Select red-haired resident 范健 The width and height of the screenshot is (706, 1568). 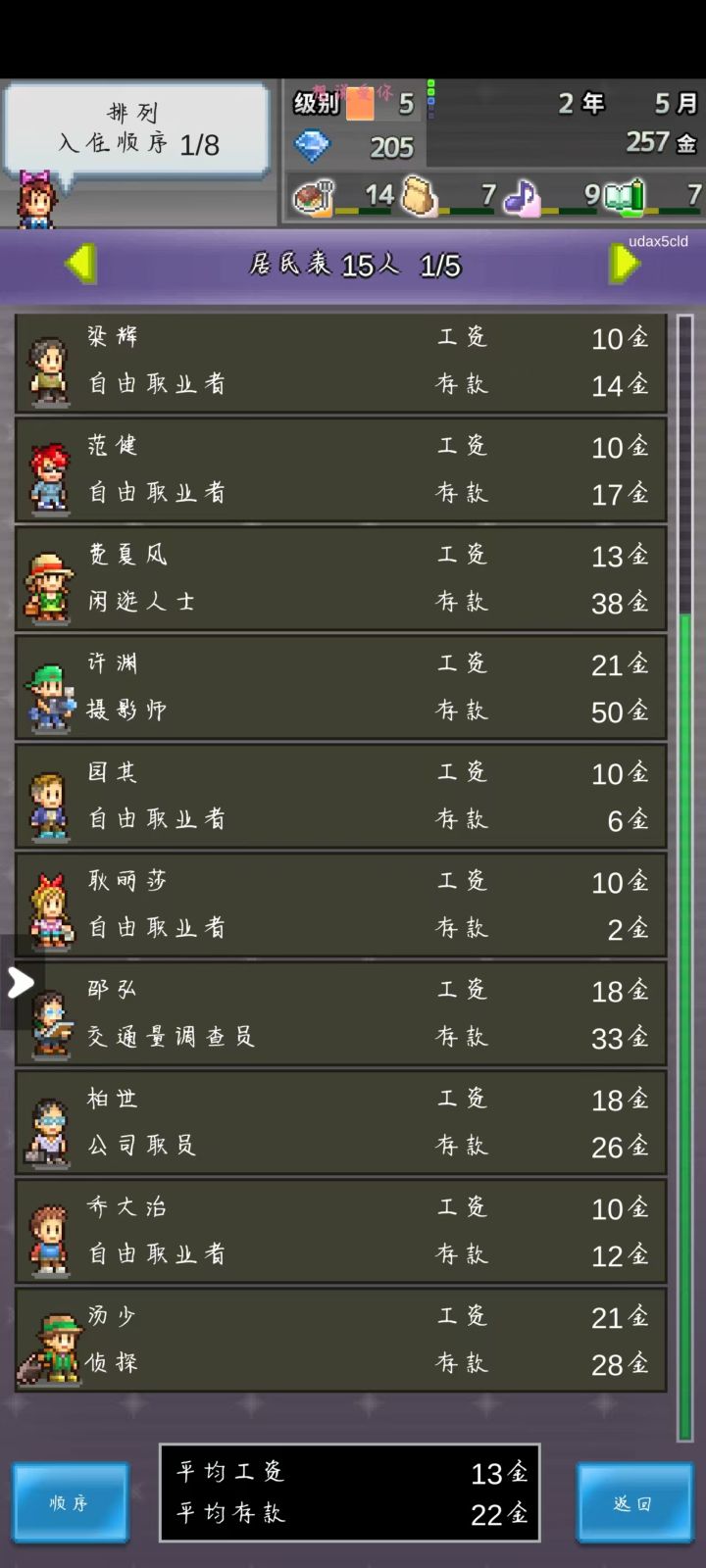(340, 470)
